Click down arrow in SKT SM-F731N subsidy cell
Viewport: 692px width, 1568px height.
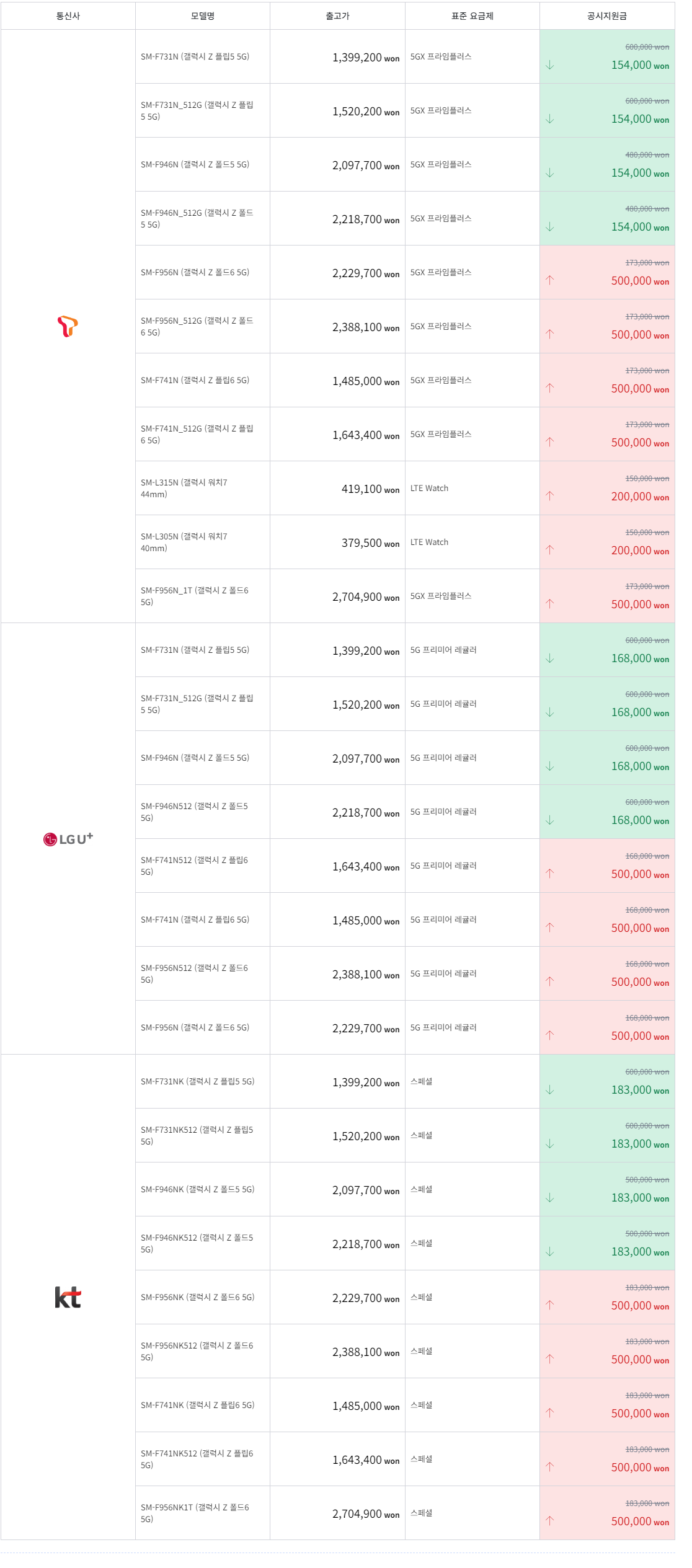549,65
